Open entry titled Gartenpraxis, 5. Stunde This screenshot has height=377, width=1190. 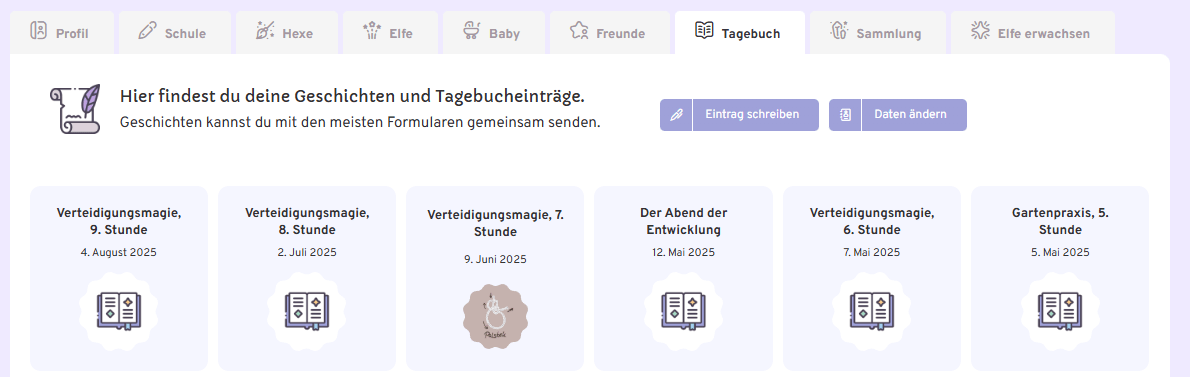1060,221
